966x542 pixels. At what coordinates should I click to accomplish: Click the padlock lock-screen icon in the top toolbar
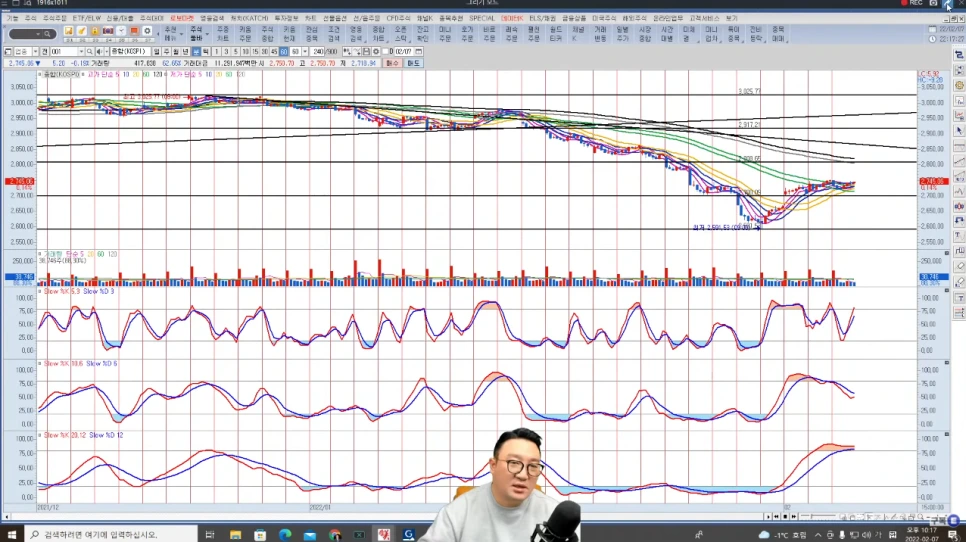point(94,31)
